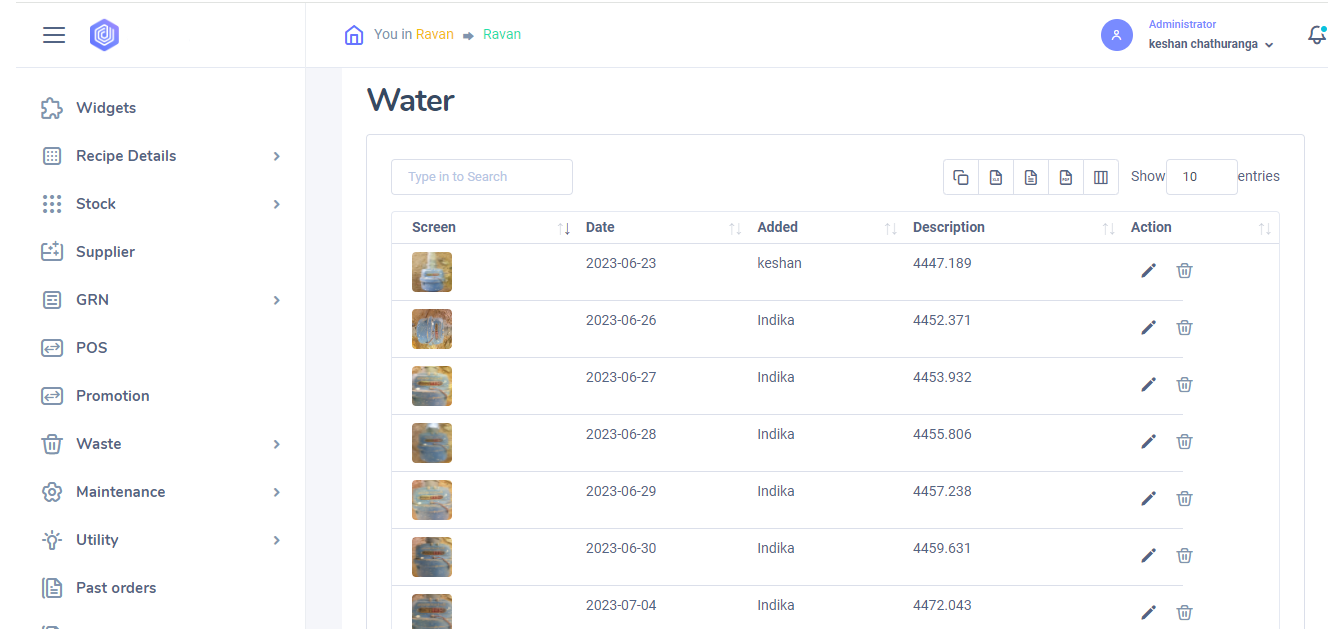Export the table as PDF
The height and width of the screenshot is (636, 1343).
point(1066,177)
